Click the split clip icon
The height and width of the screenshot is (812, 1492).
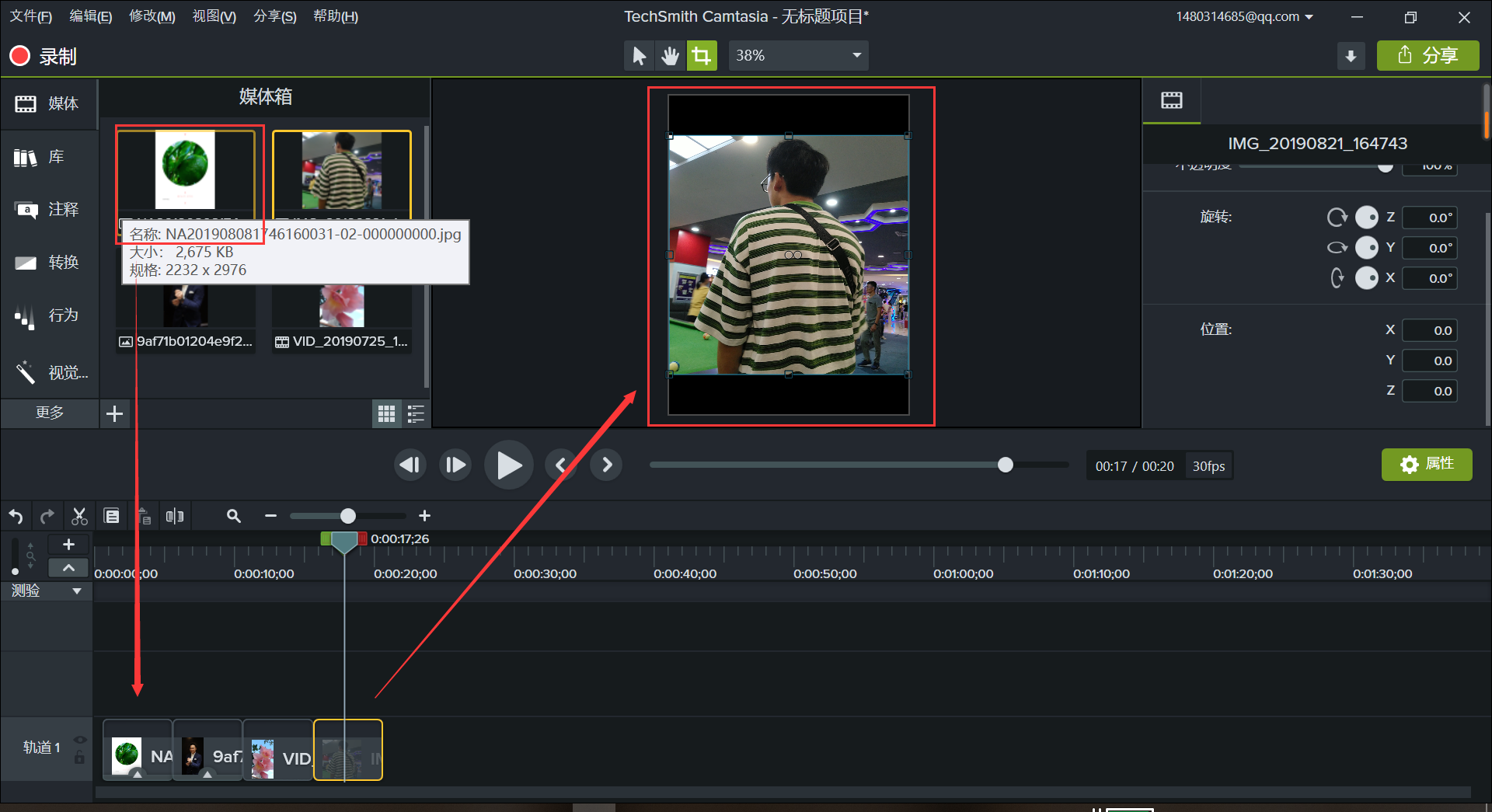pyautogui.click(x=175, y=516)
